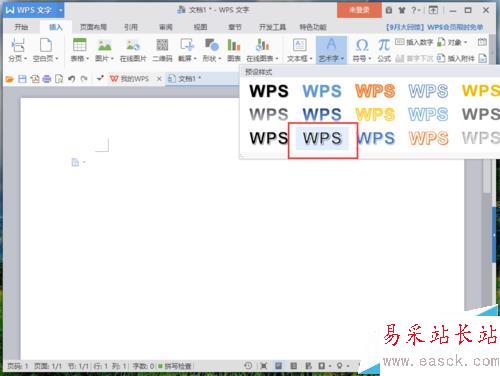500x376 pixels.
Task: Choose first-row orange outlined WPS style
Action: [x=375, y=91]
